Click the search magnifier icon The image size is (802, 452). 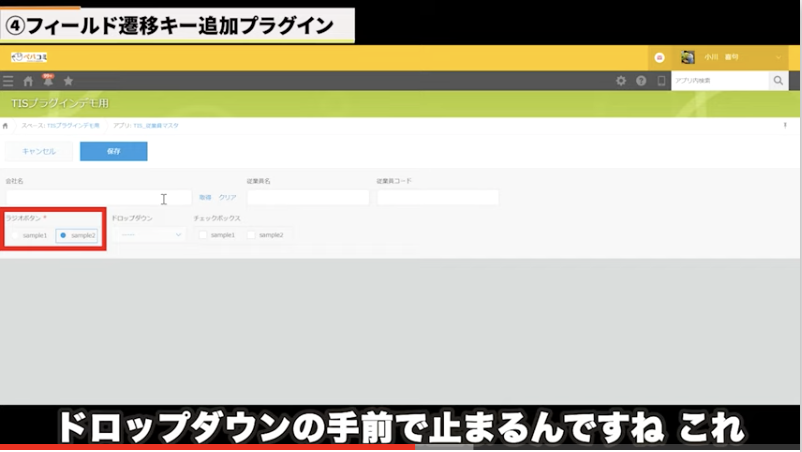point(779,81)
